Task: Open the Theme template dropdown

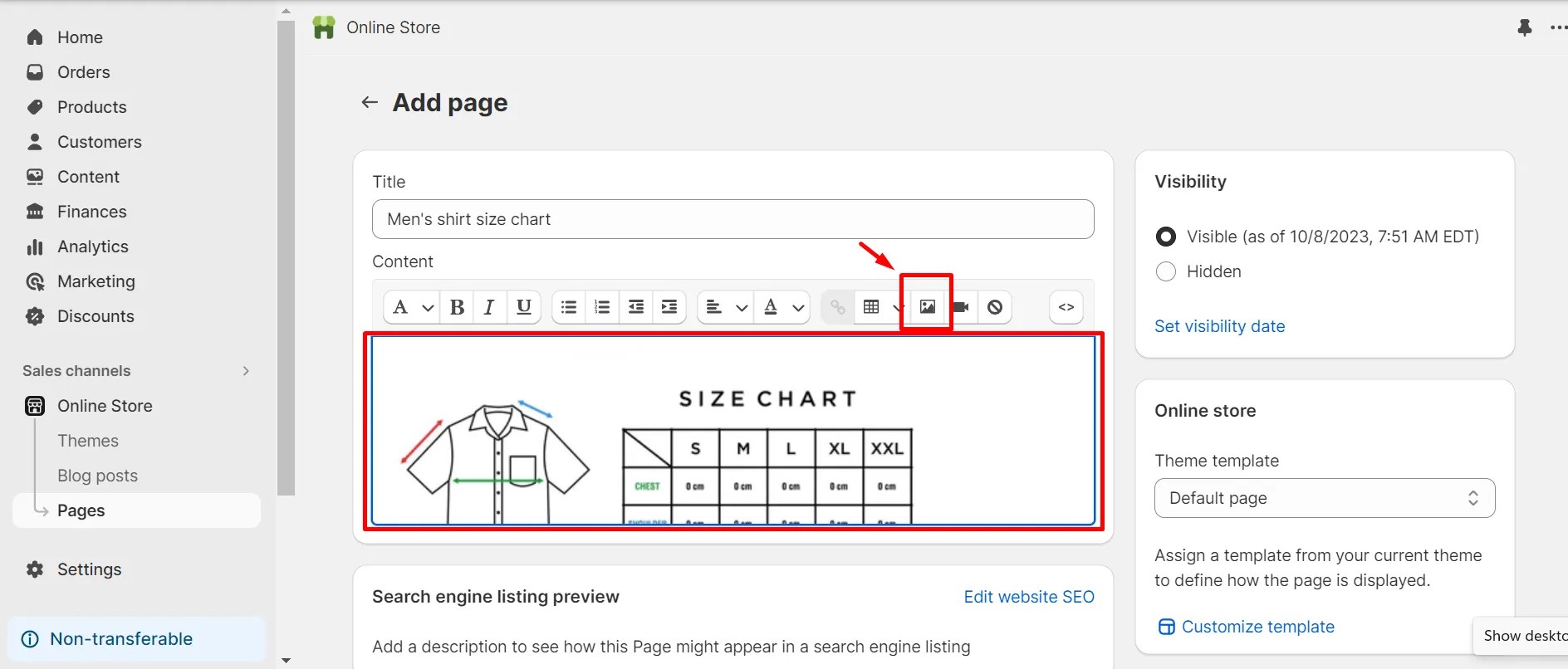Action: click(1325, 498)
